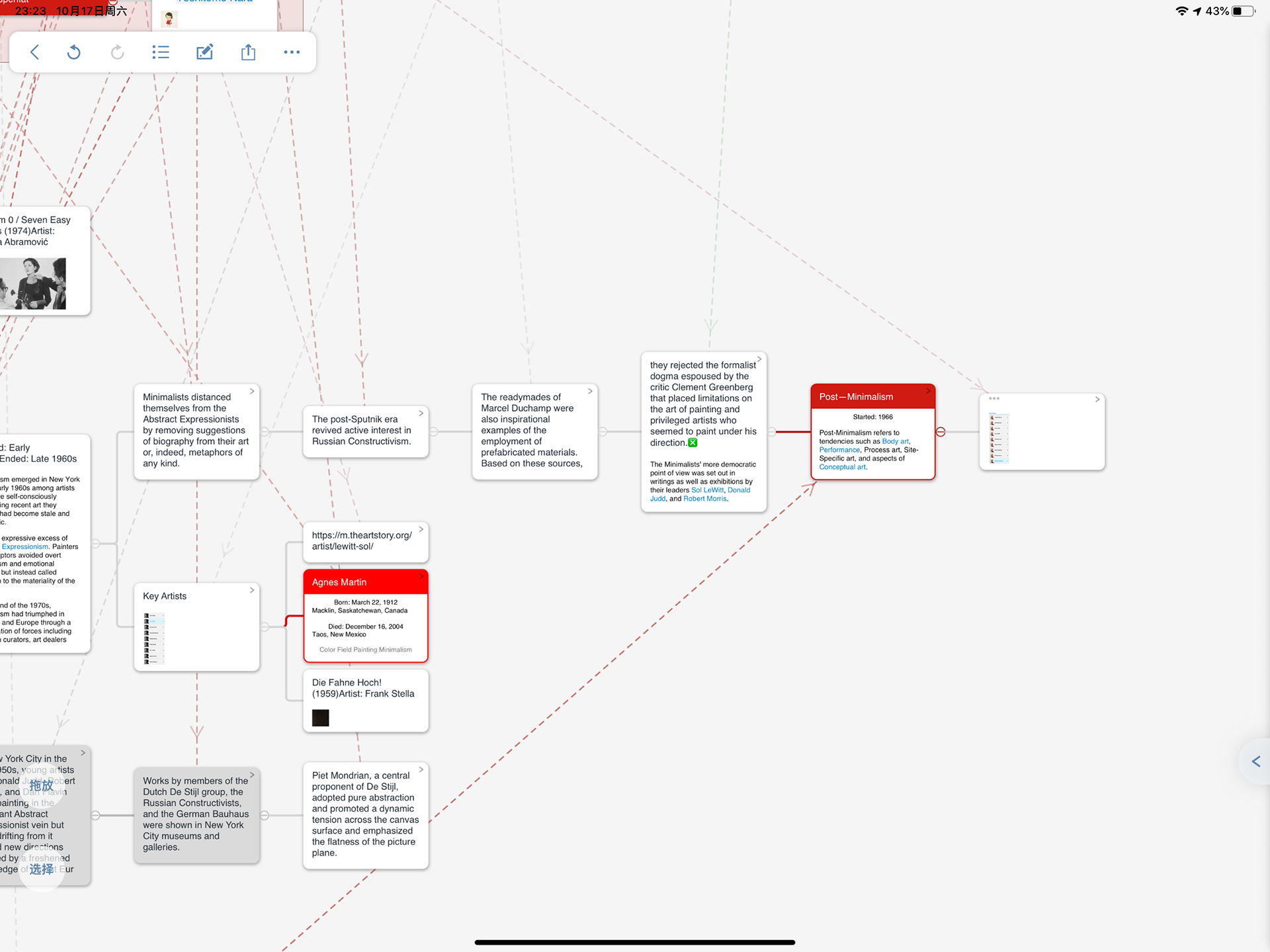Toggle branch node after 'post-Sputnik era' card
The width and height of the screenshot is (1270, 952).
[x=434, y=432]
